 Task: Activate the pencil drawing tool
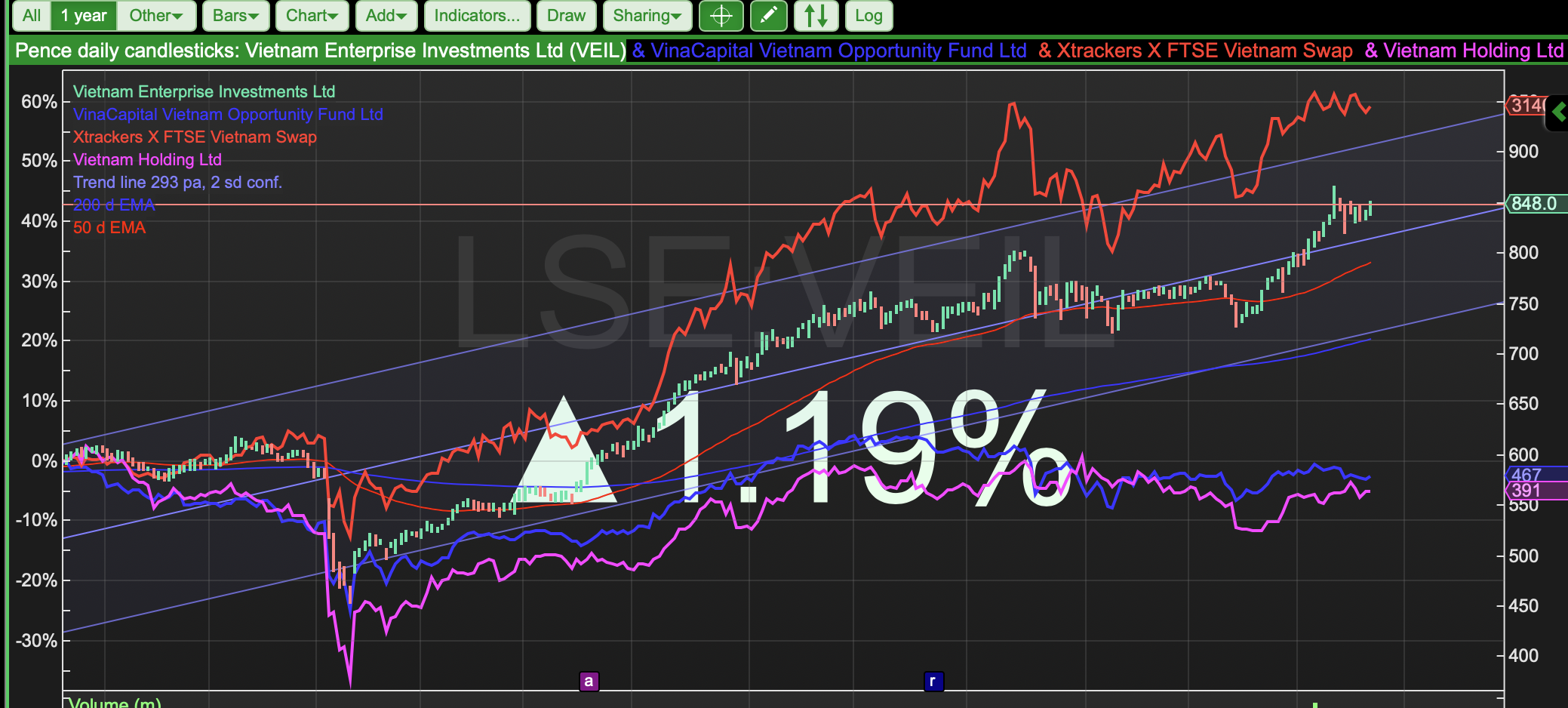[x=768, y=16]
